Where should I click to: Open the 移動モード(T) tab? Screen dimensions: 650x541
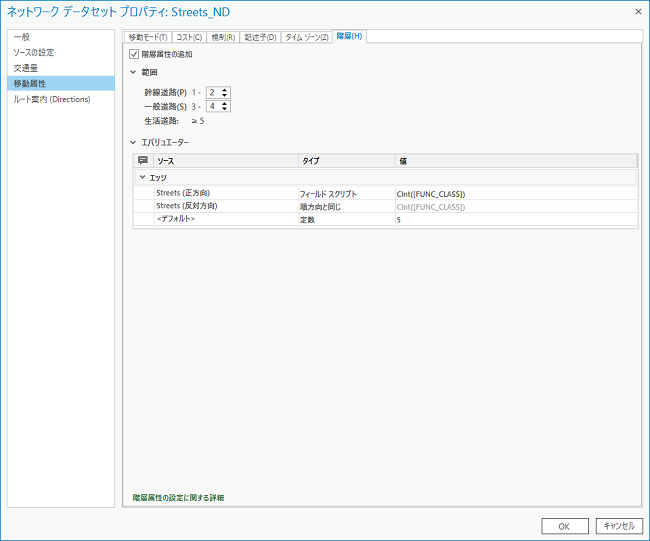(147, 37)
